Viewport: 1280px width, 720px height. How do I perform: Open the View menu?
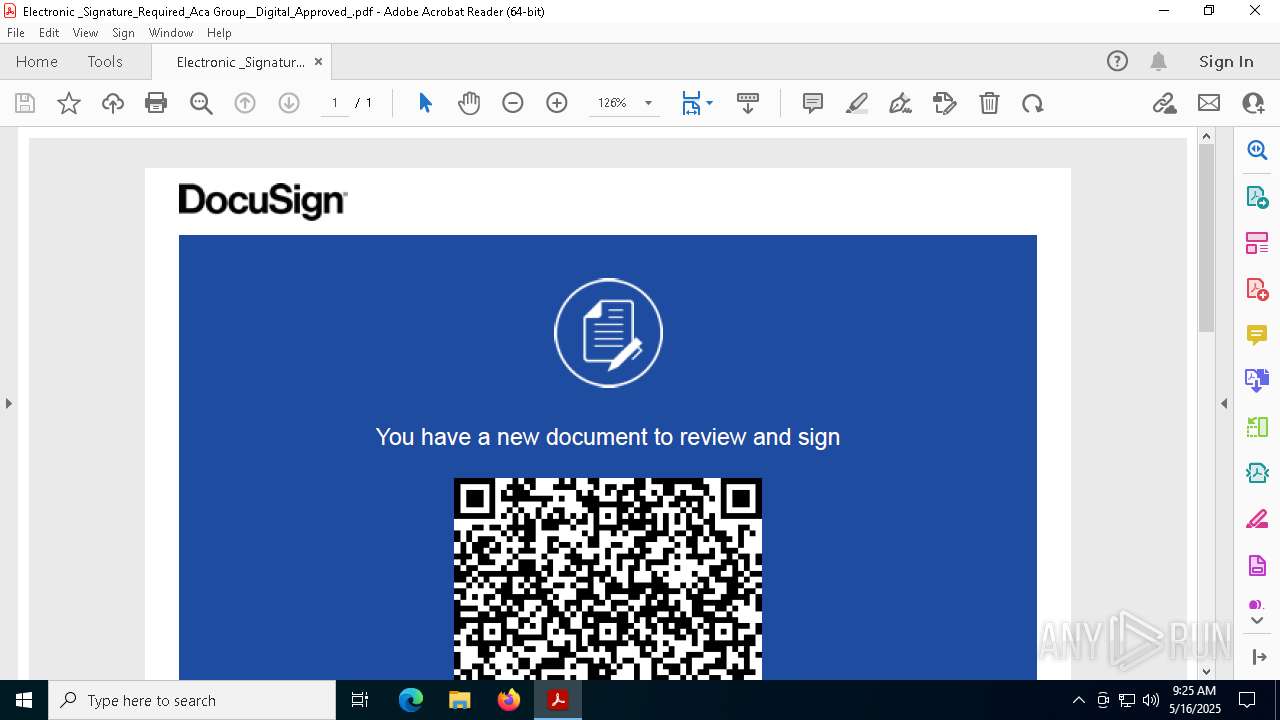pos(86,33)
